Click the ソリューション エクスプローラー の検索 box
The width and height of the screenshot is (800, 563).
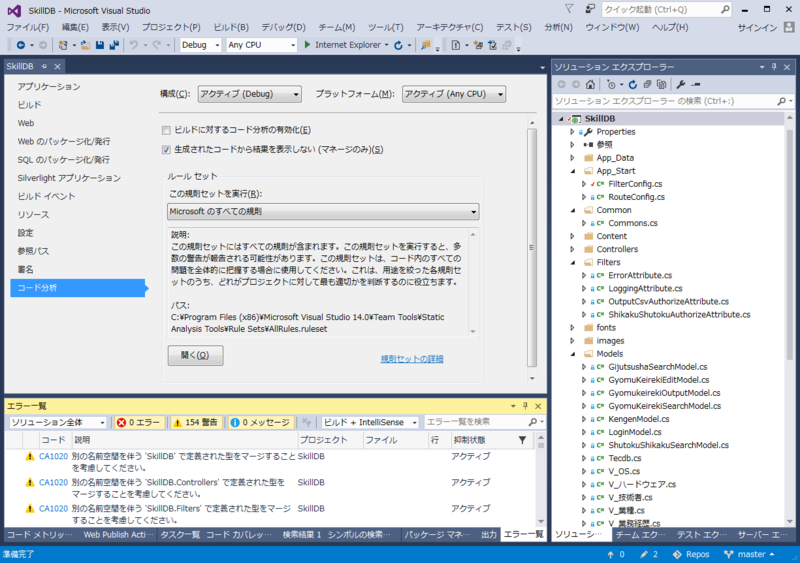[x=665, y=101]
